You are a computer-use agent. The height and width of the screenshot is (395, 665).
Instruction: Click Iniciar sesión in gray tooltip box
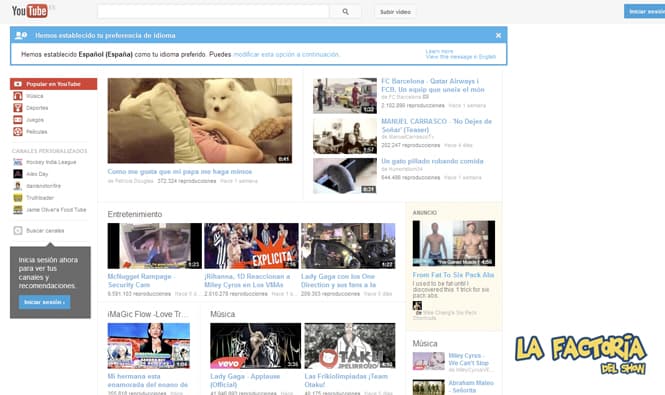point(45,302)
